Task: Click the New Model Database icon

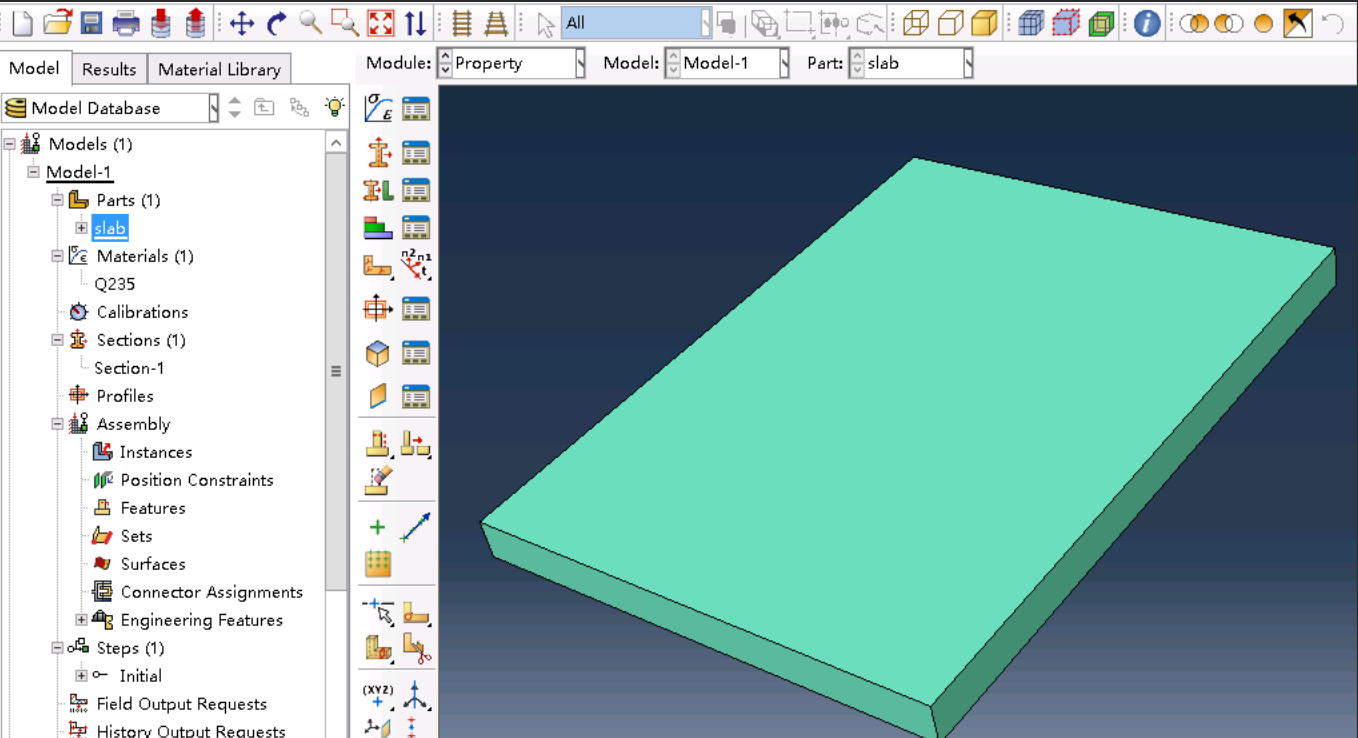Action: 22,22
